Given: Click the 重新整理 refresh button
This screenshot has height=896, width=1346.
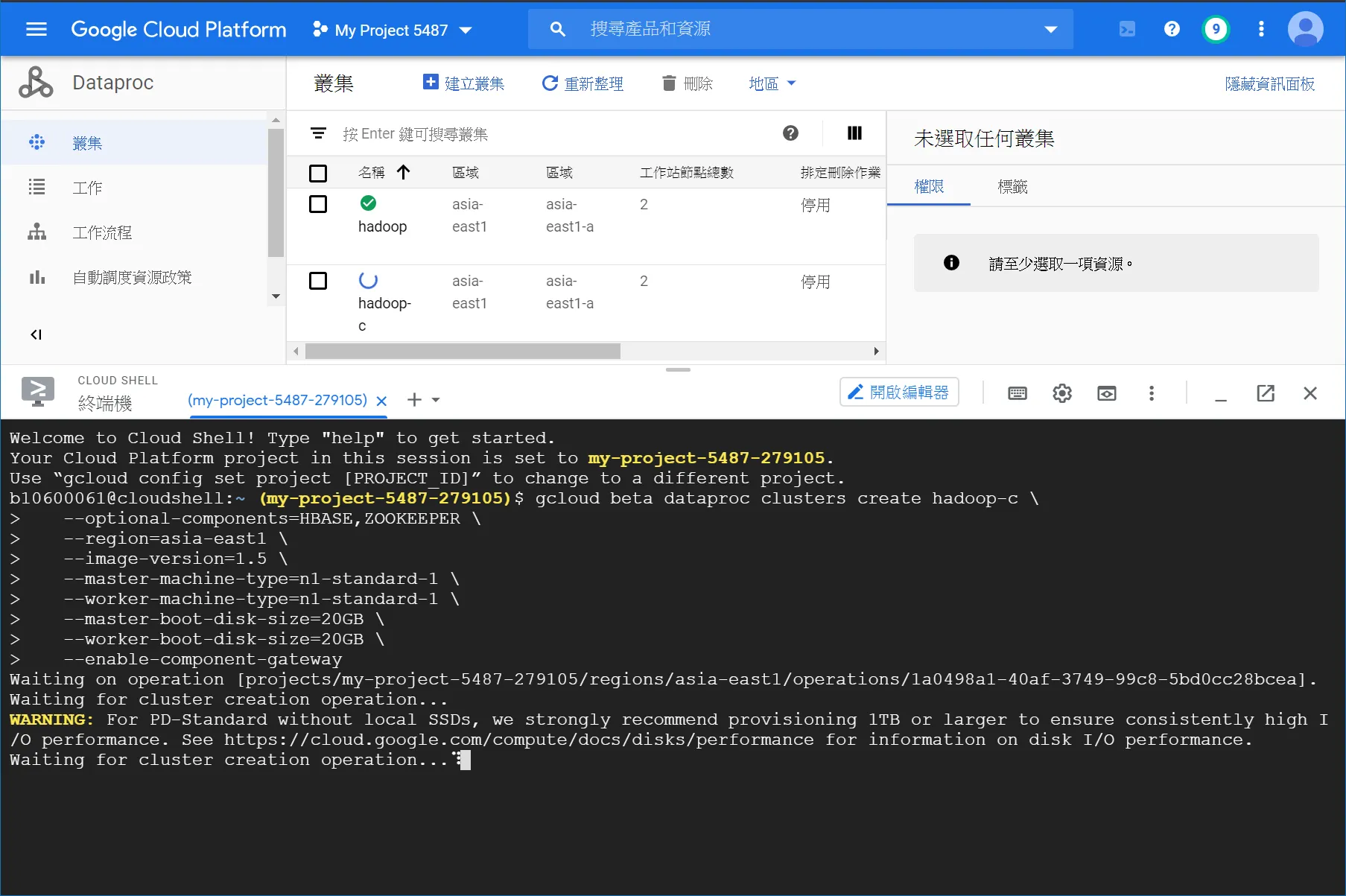Looking at the screenshot, I should coord(582,83).
